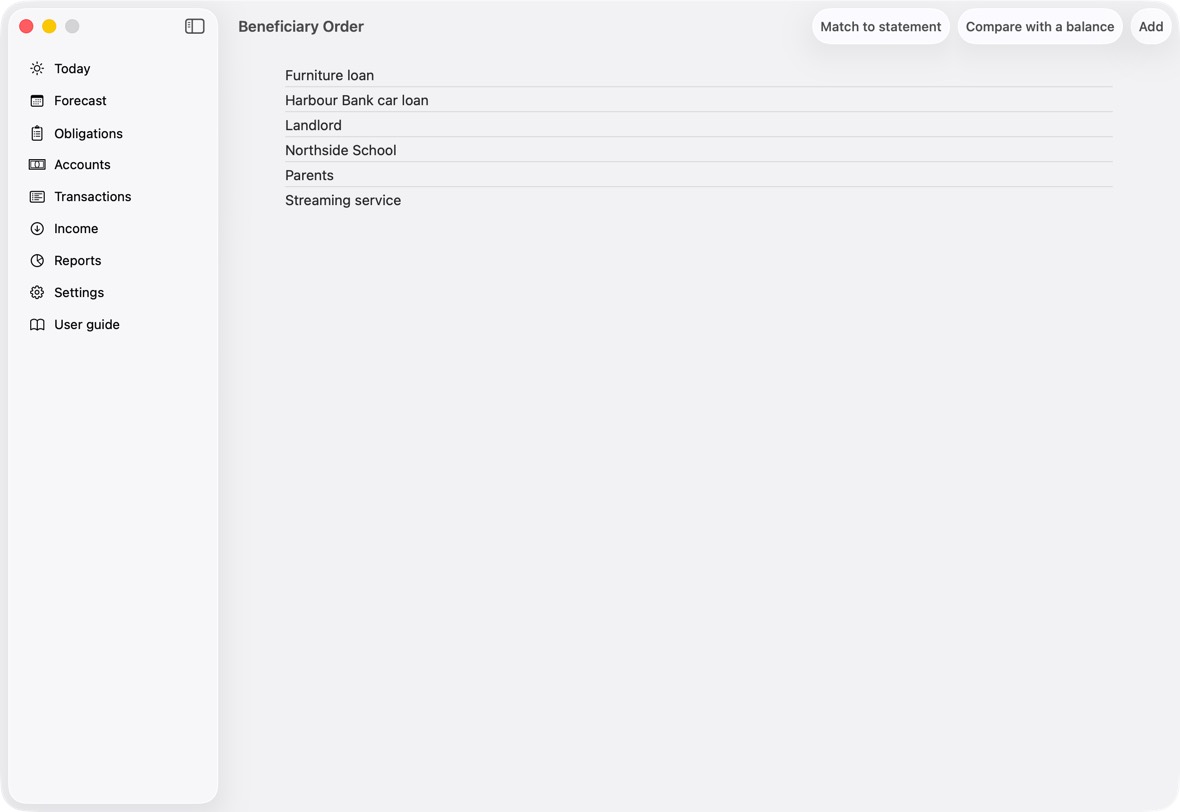The width and height of the screenshot is (1180, 812).
Task: Close the window with red button
Action: pyautogui.click(x=26, y=26)
